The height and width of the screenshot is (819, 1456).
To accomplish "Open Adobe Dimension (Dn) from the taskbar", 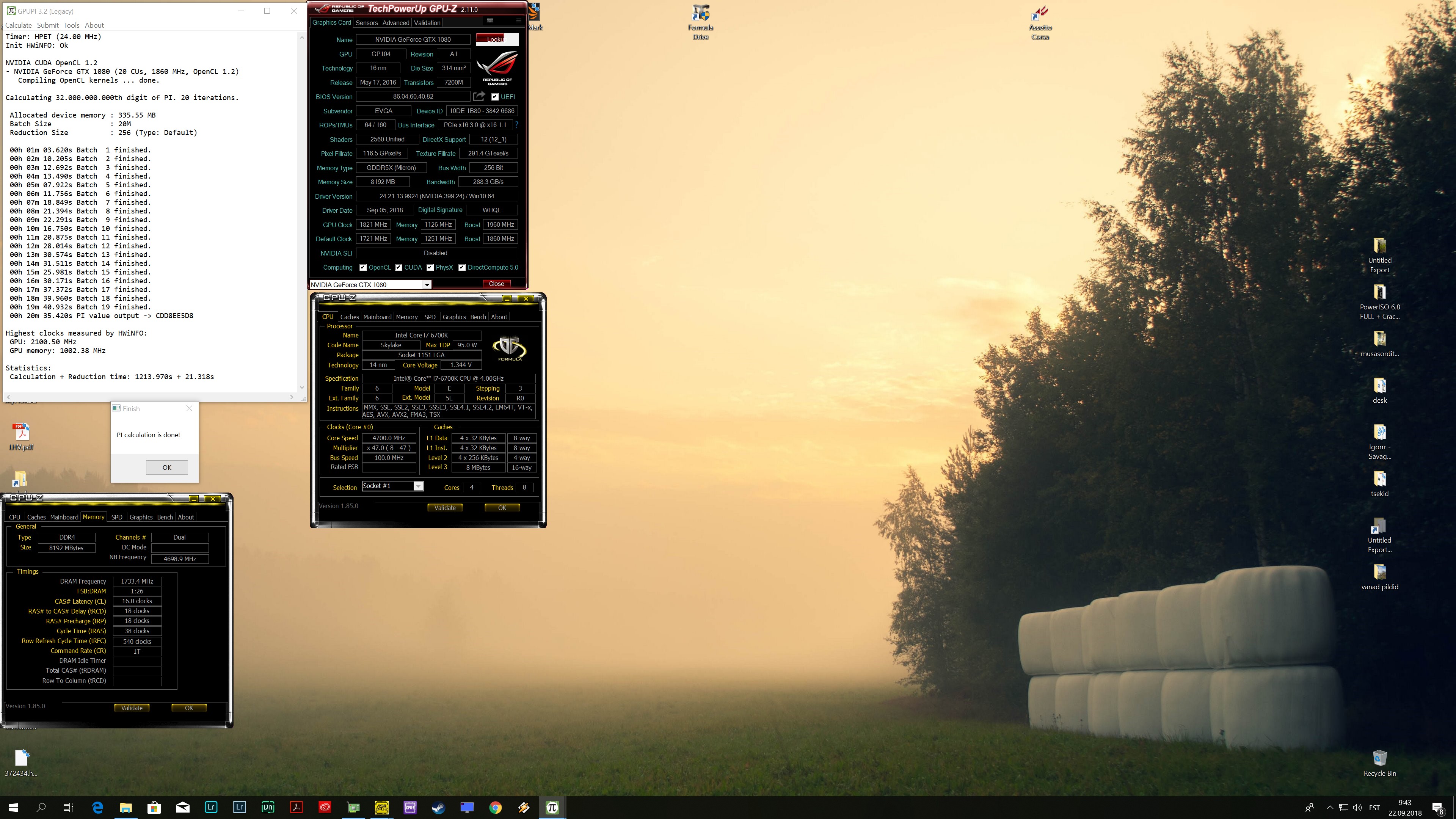I will pyautogui.click(x=268, y=807).
